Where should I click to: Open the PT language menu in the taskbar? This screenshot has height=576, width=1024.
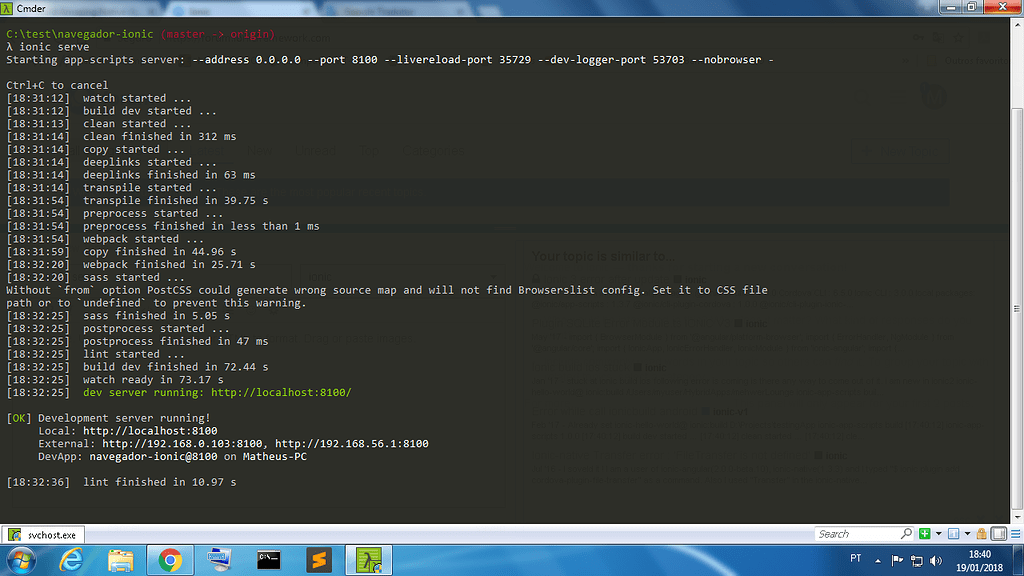click(x=855, y=560)
